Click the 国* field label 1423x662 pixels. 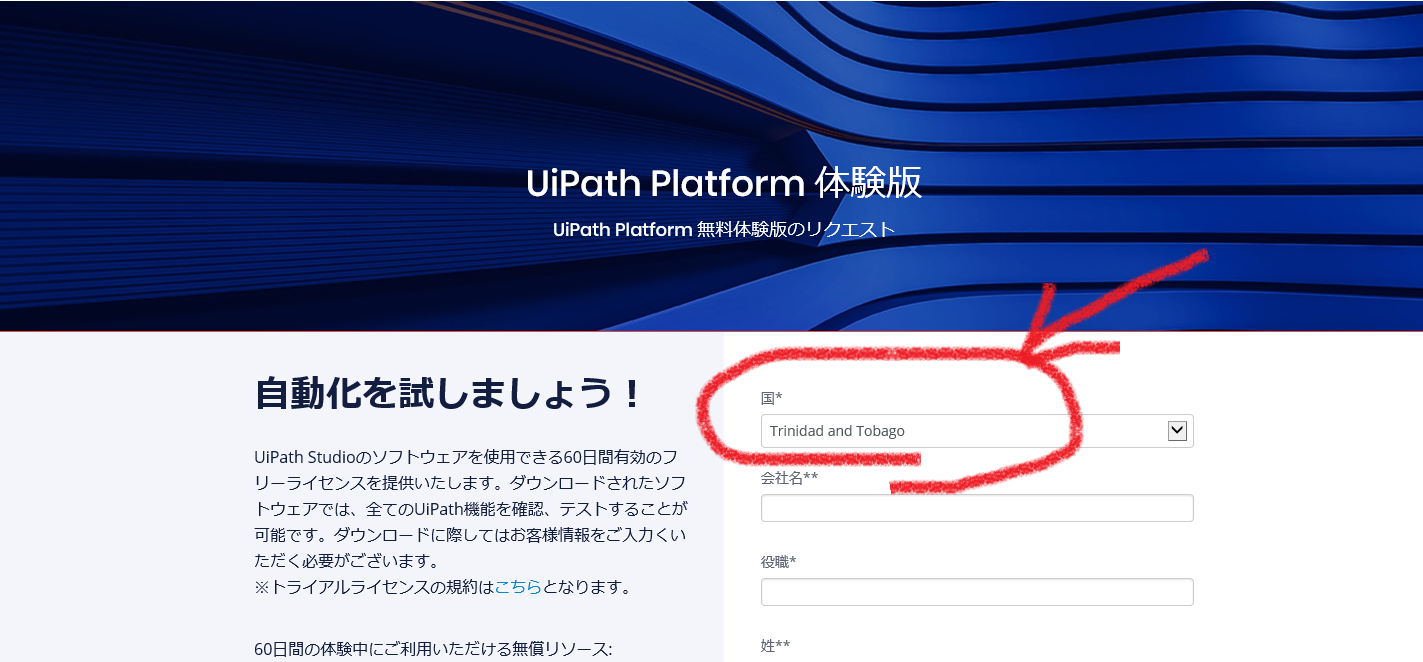[771, 398]
